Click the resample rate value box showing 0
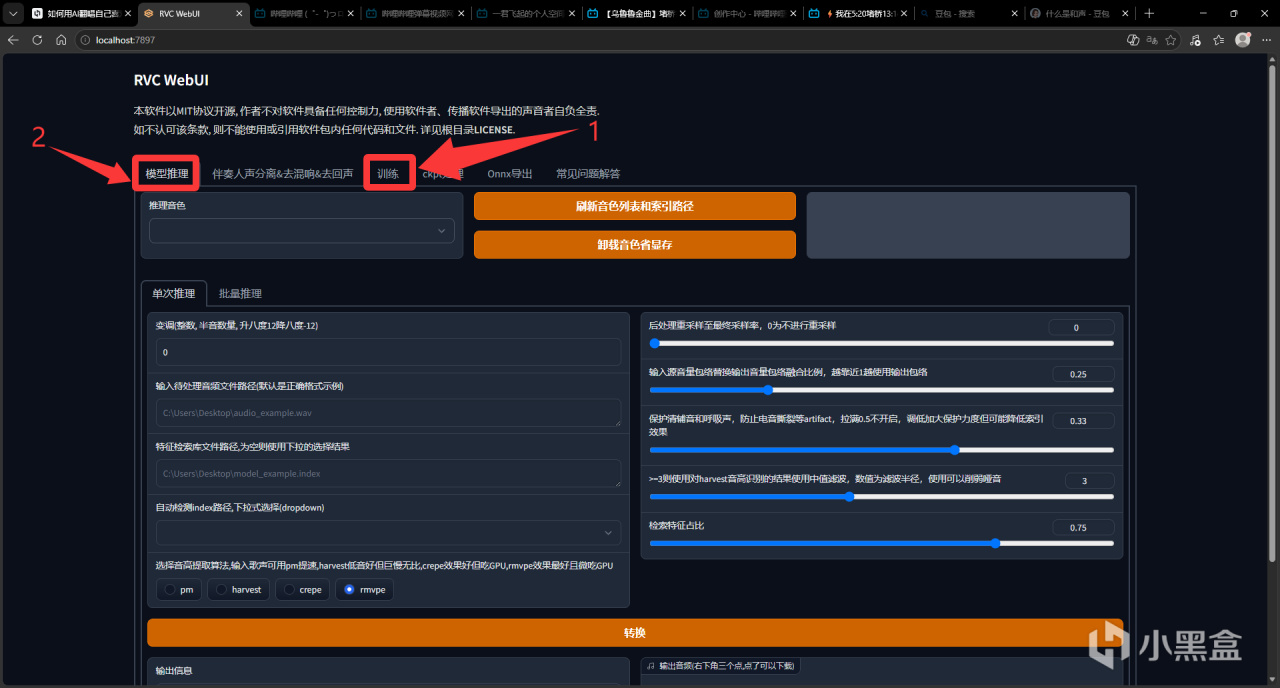Image resolution: width=1280 pixels, height=688 pixels. click(x=1081, y=327)
